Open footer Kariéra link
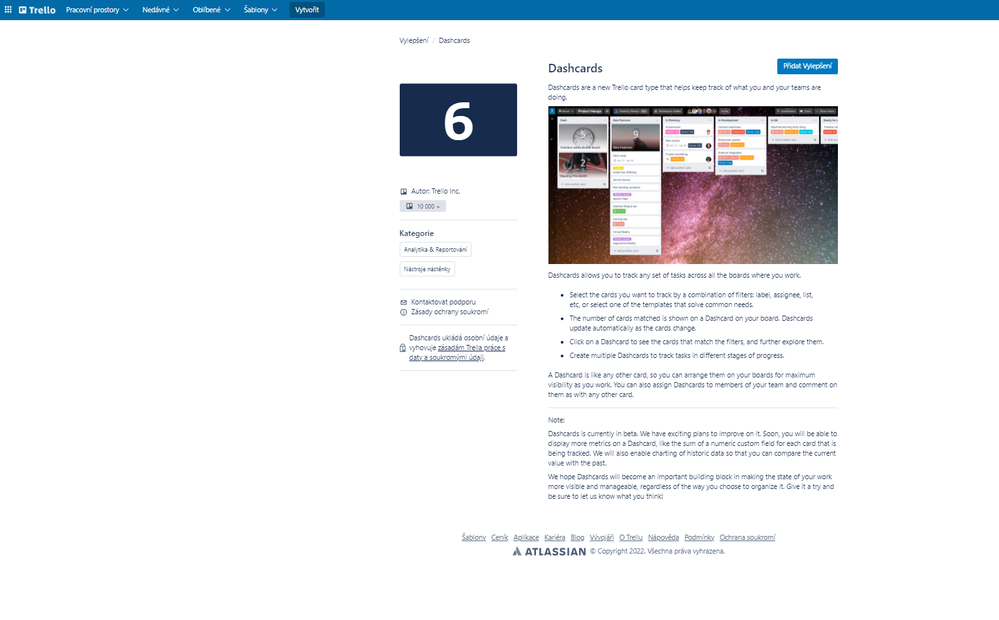This screenshot has height=620, width=999. [x=555, y=537]
